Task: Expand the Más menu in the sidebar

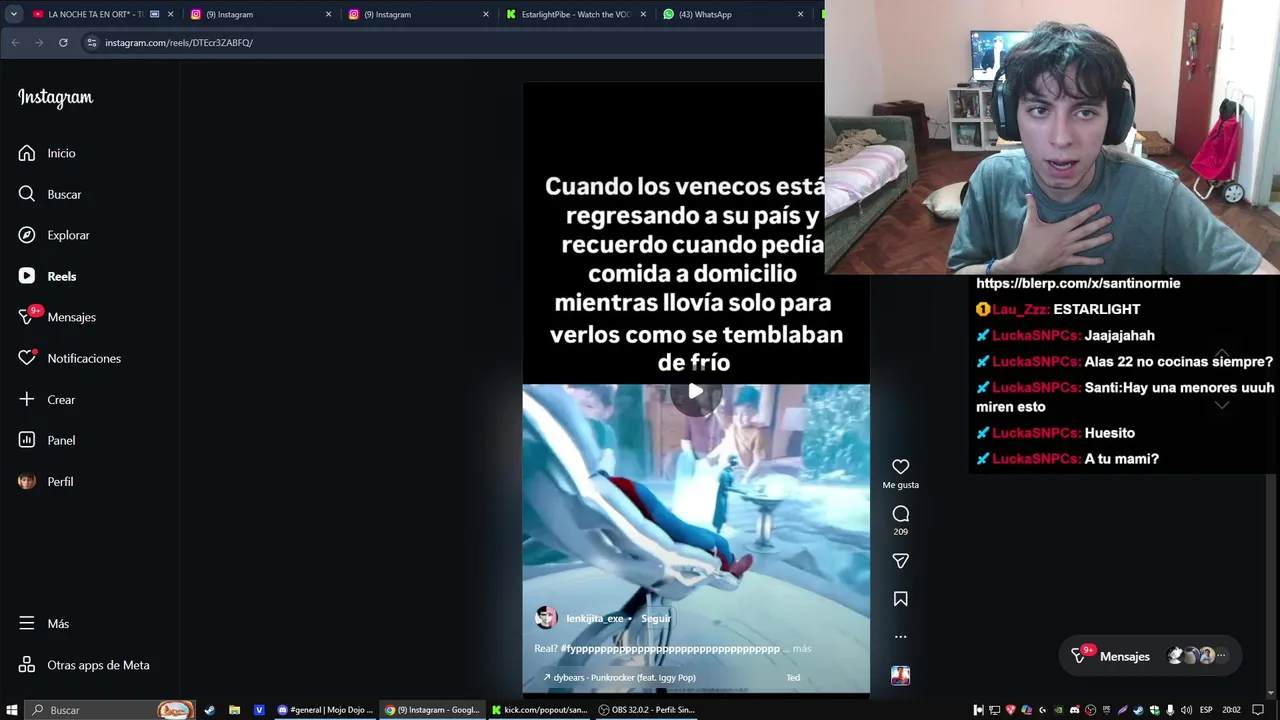Action: (x=44, y=624)
